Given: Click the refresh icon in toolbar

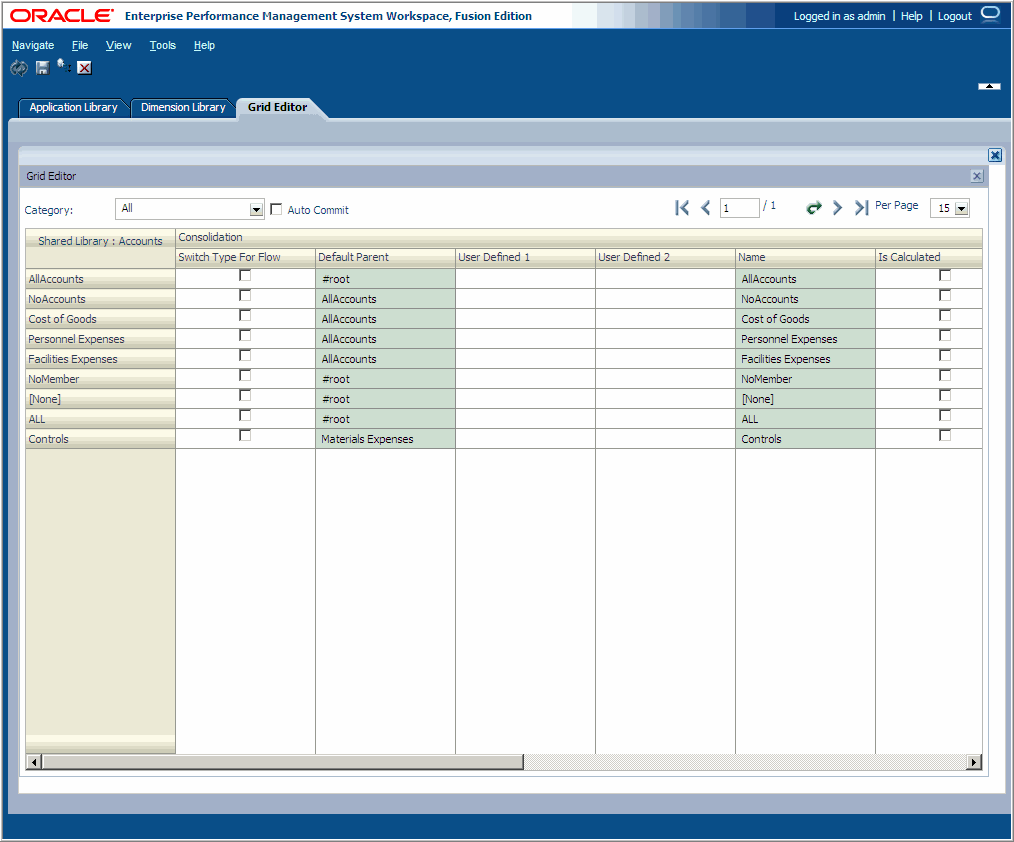Looking at the screenshot, I should coord(19,68).
